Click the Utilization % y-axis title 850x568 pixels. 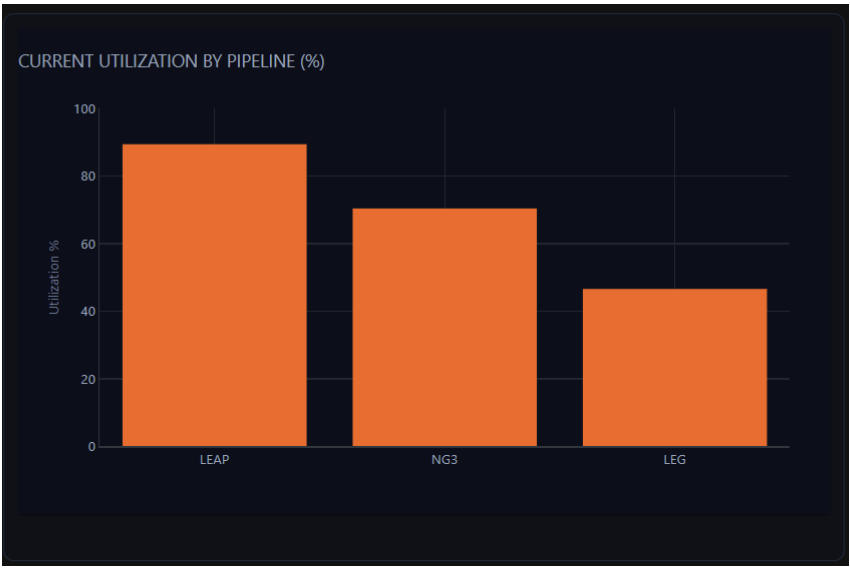(54, 277)
